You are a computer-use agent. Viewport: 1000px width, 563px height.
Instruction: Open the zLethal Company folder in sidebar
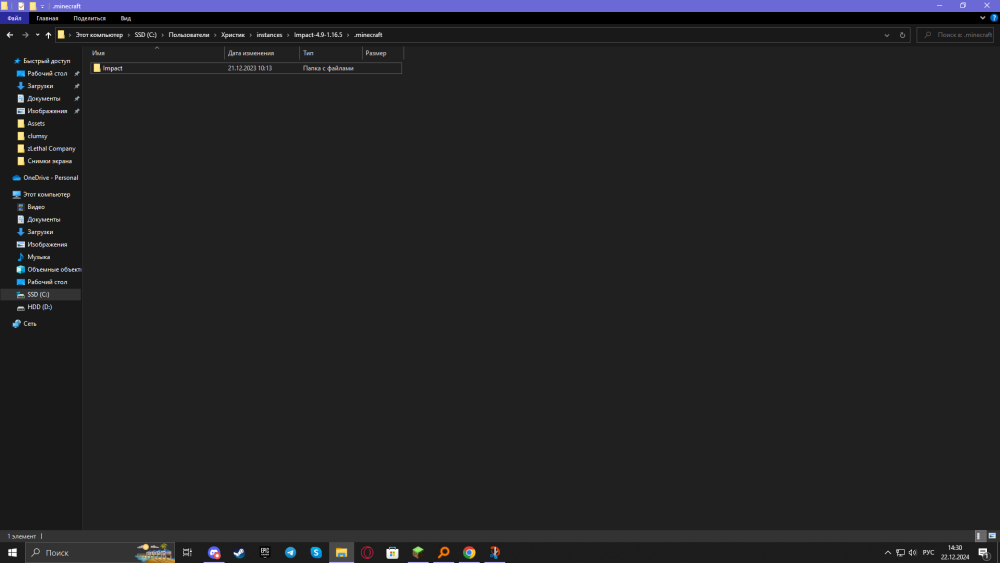51,149
